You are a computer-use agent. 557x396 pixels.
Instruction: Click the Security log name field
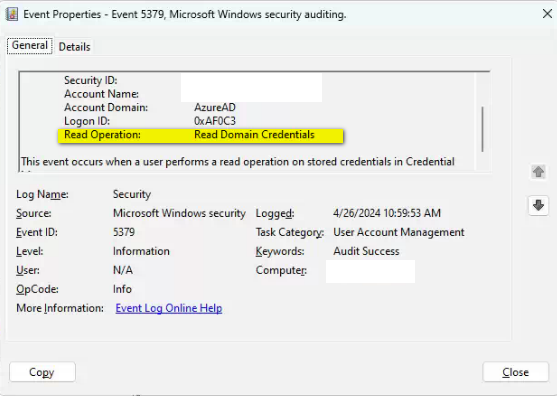pos(132,194)
